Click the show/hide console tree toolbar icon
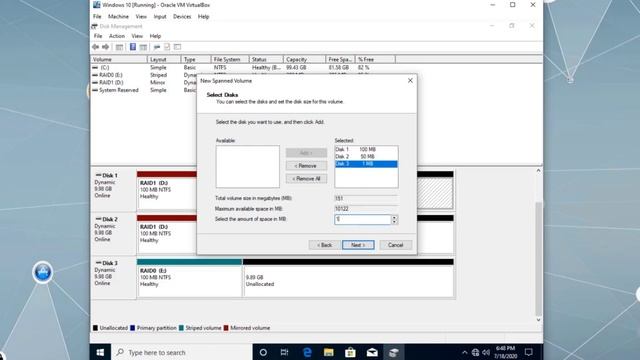The image size is (640, 360). [119, 47]
